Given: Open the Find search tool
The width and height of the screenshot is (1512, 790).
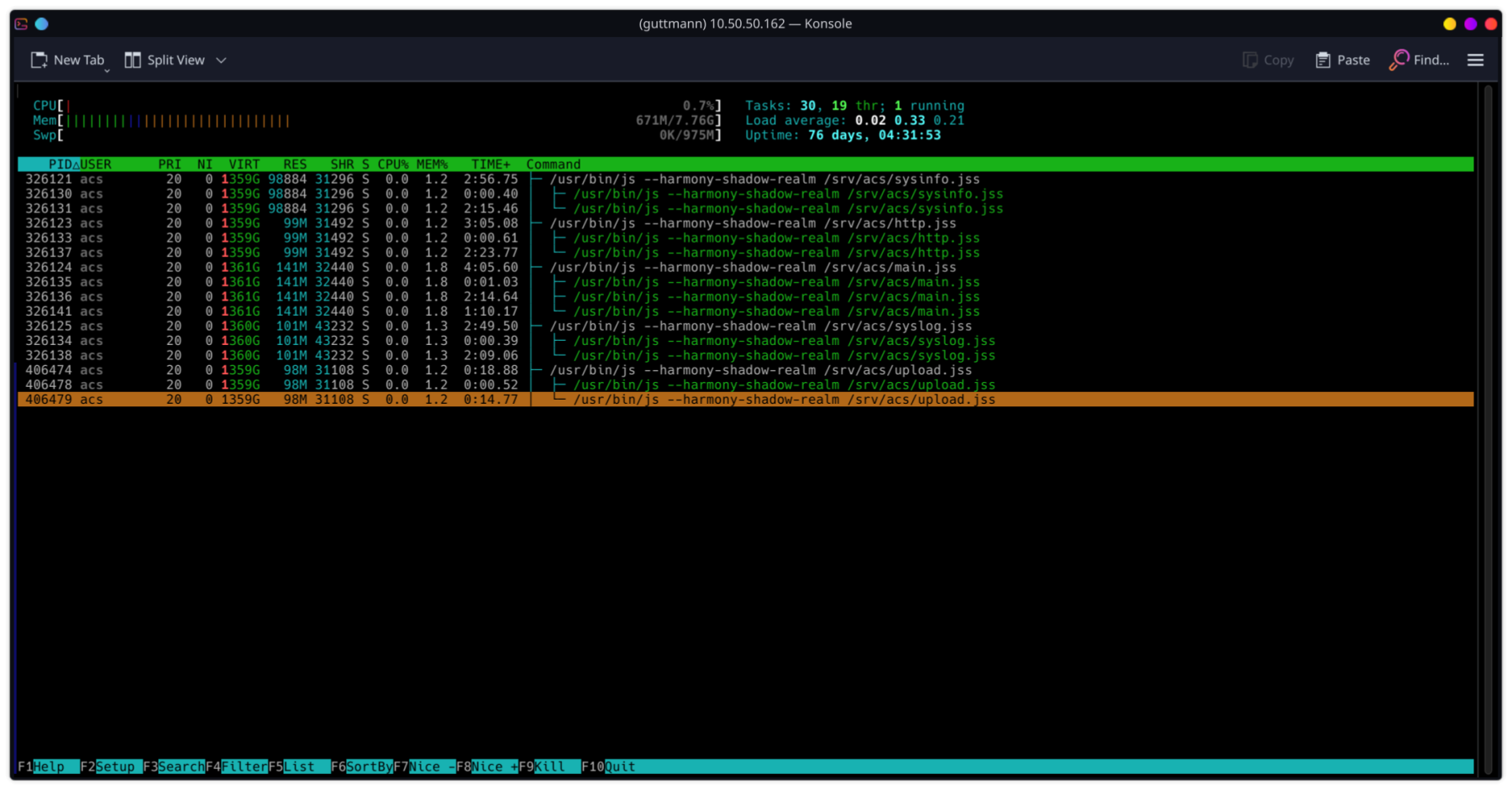Looking at the screenshot, I should [1419, 60].
